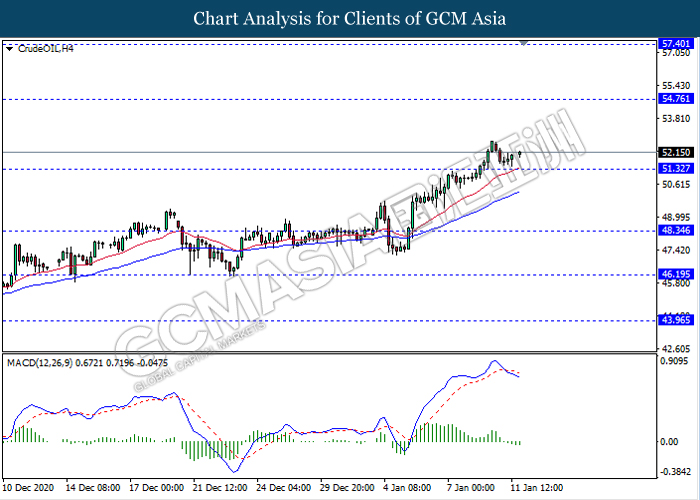Click the 53.810 price axis value

tap(676, 119)
